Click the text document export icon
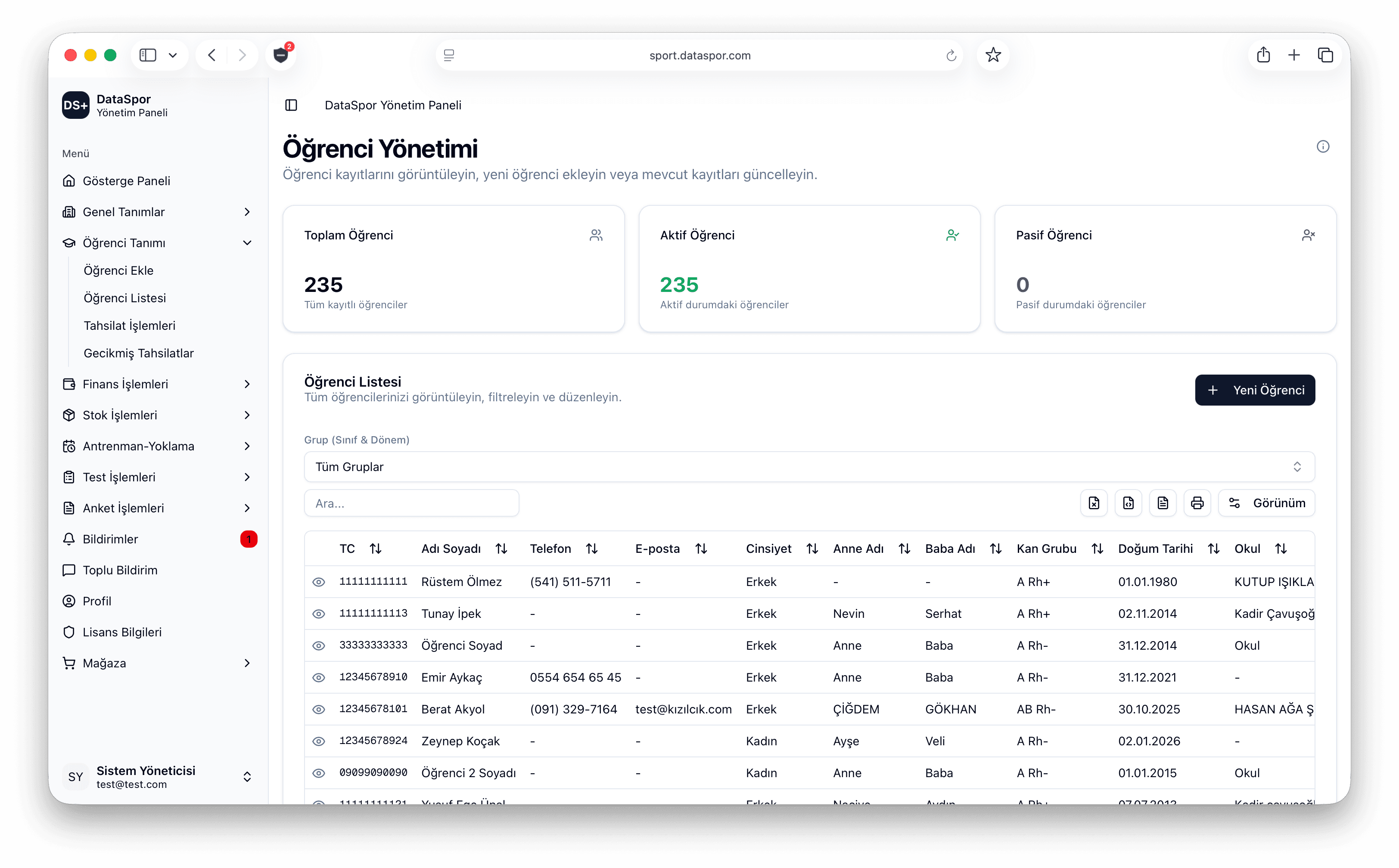 [x=1163, y=503]
